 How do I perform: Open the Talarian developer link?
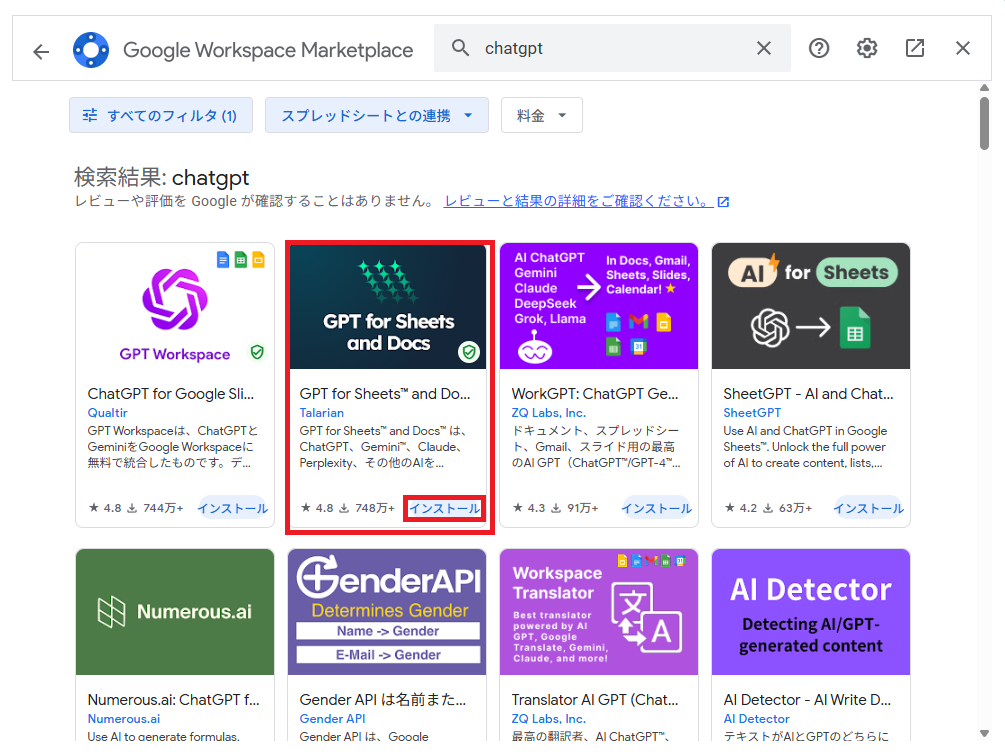click(x=322, y=413)
